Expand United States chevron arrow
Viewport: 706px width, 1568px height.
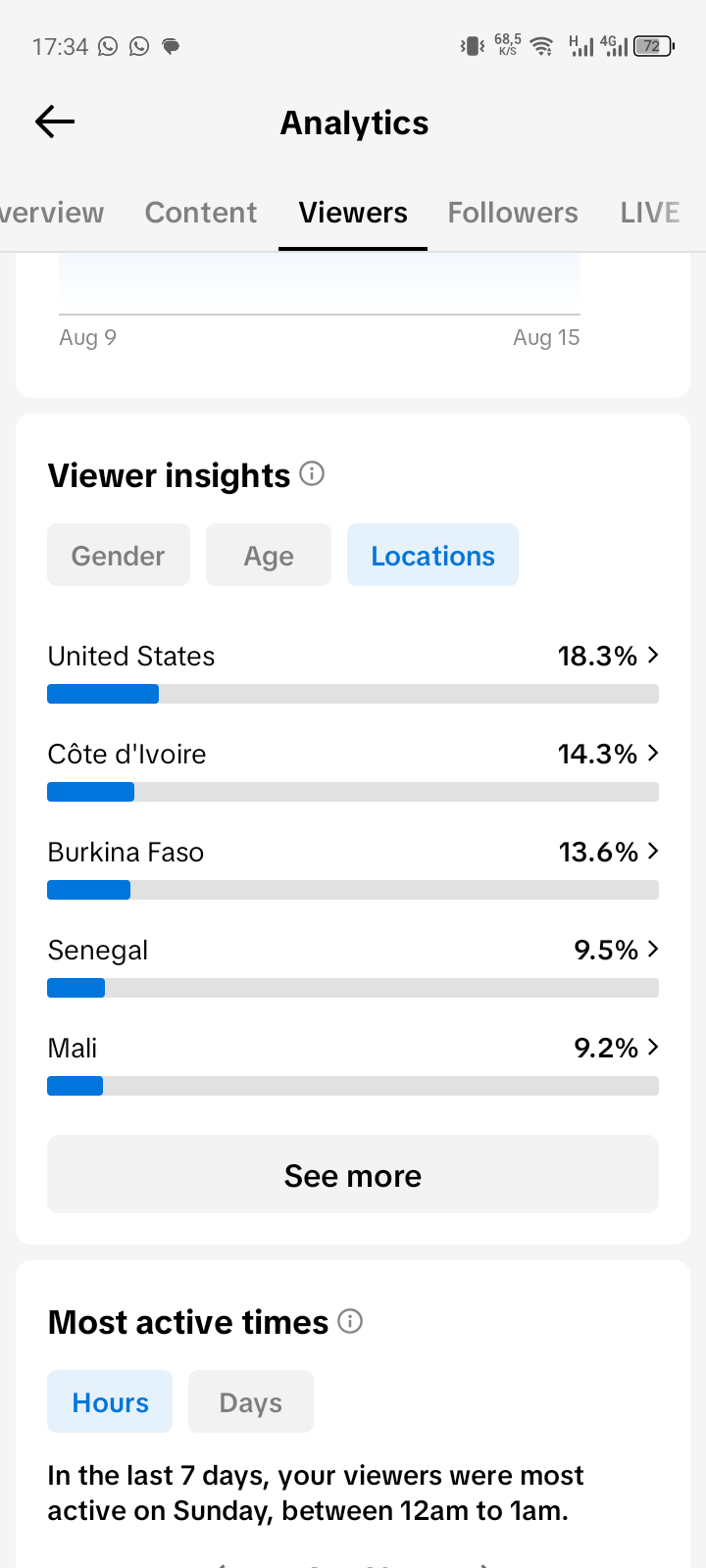click(653, 655)
